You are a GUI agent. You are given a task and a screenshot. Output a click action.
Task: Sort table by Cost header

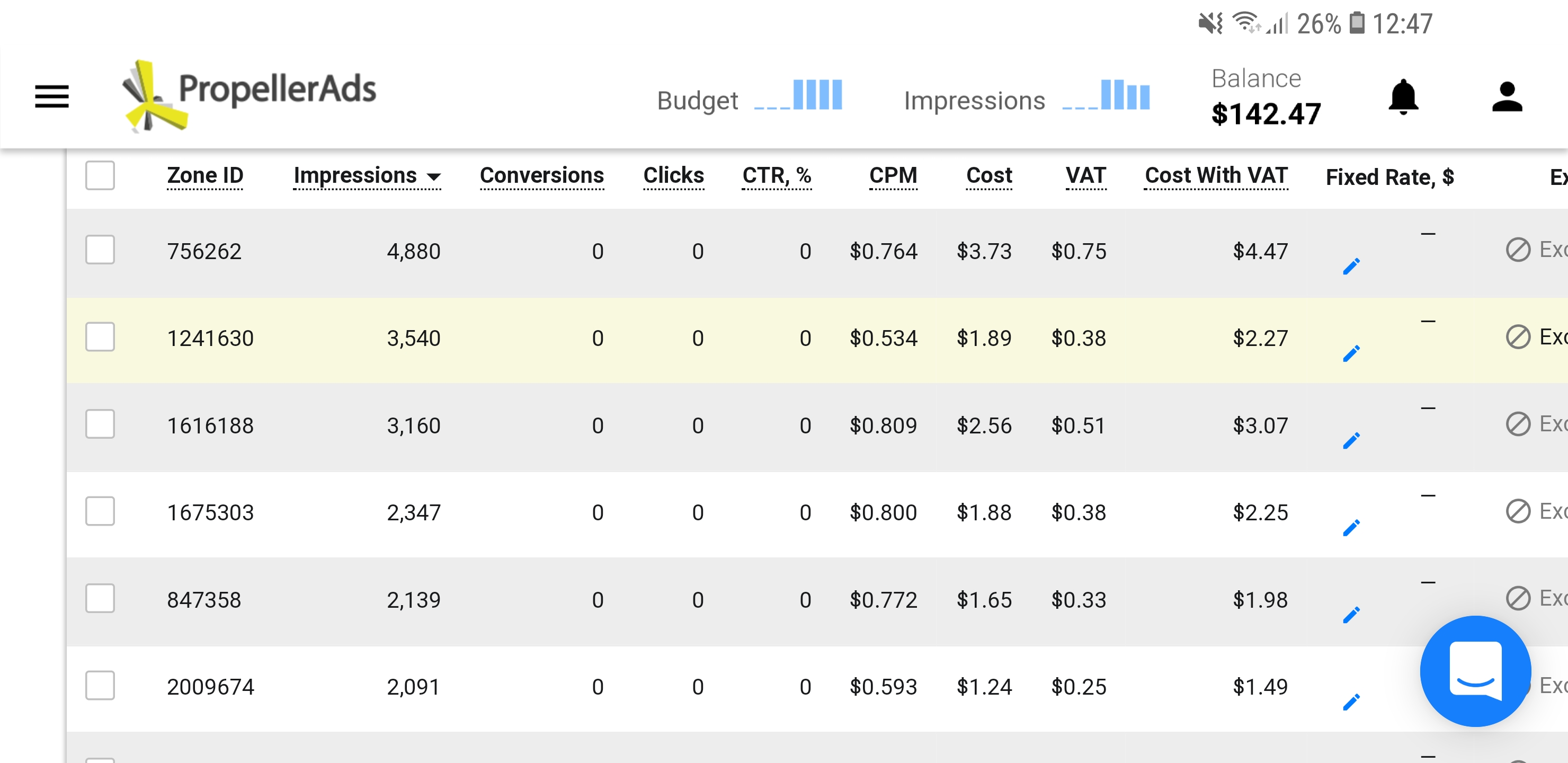click(989, 175)
